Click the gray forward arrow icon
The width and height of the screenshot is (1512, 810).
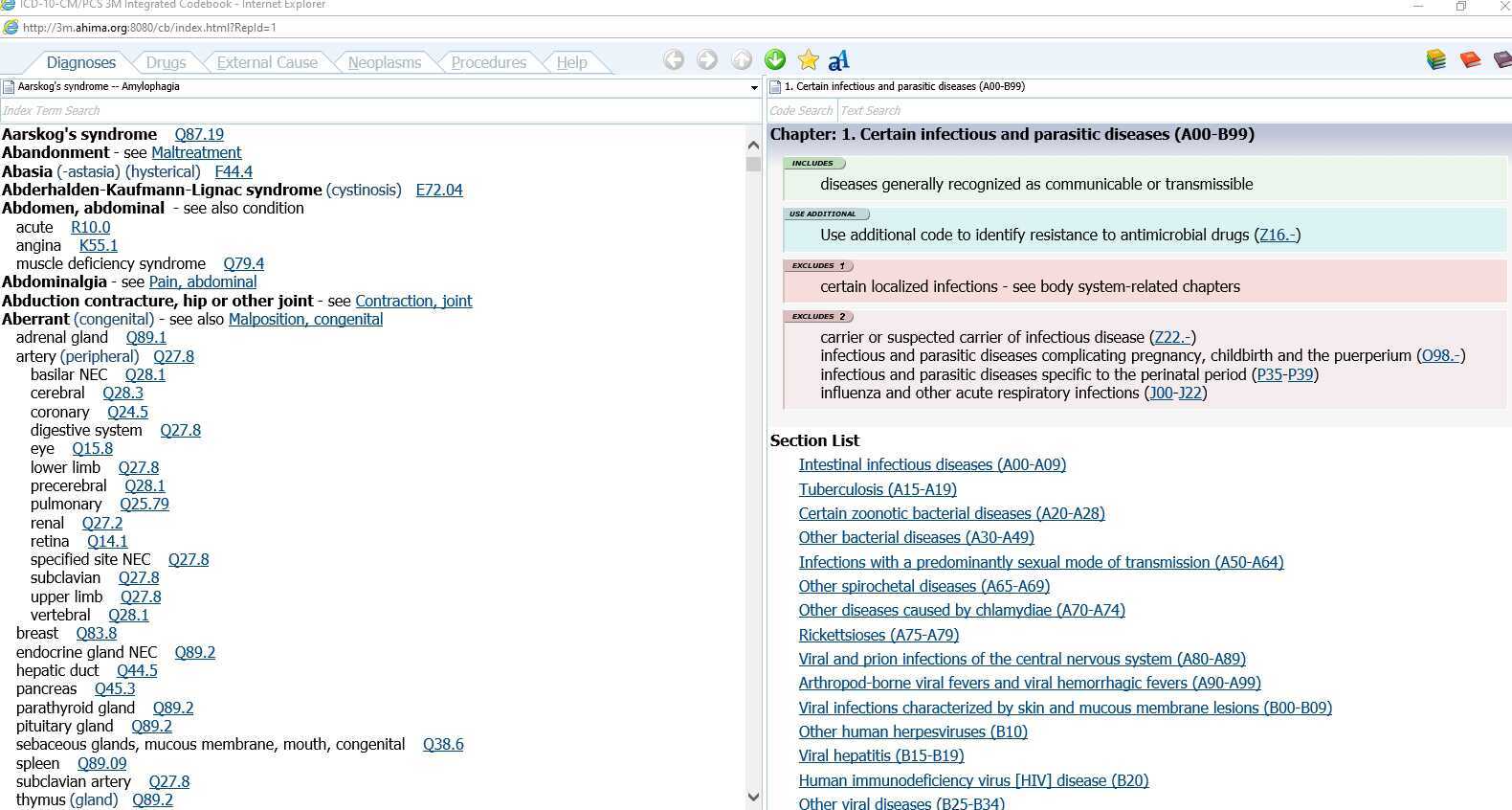tap(707, 60)
